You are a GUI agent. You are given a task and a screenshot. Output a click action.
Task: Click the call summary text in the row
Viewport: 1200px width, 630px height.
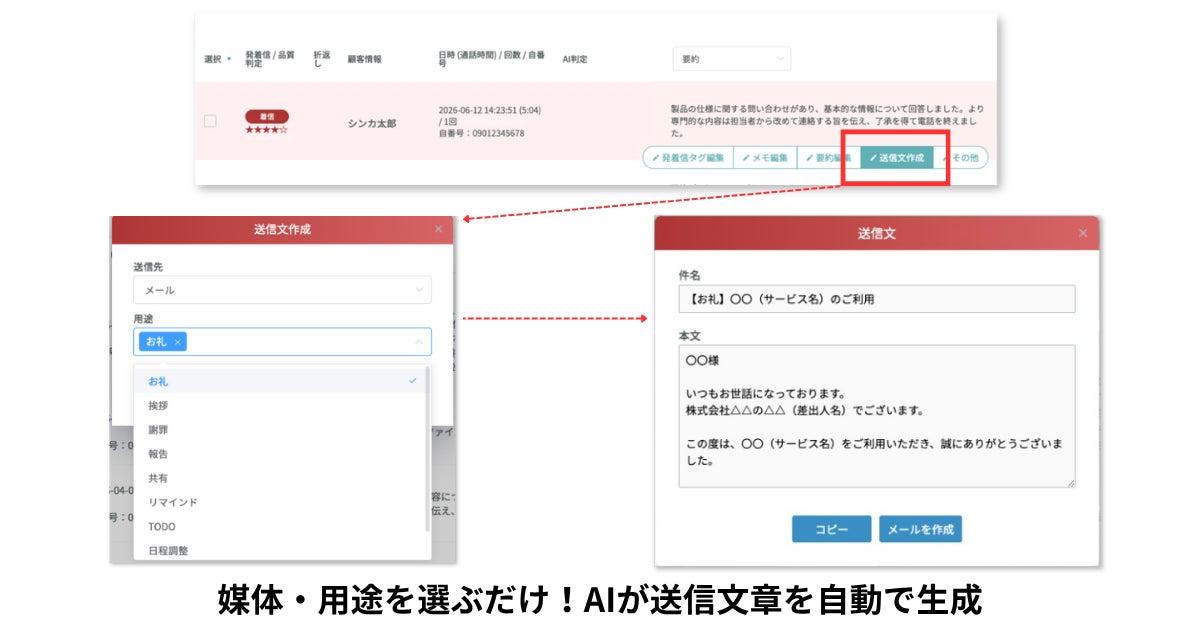(x=827, y=121)
